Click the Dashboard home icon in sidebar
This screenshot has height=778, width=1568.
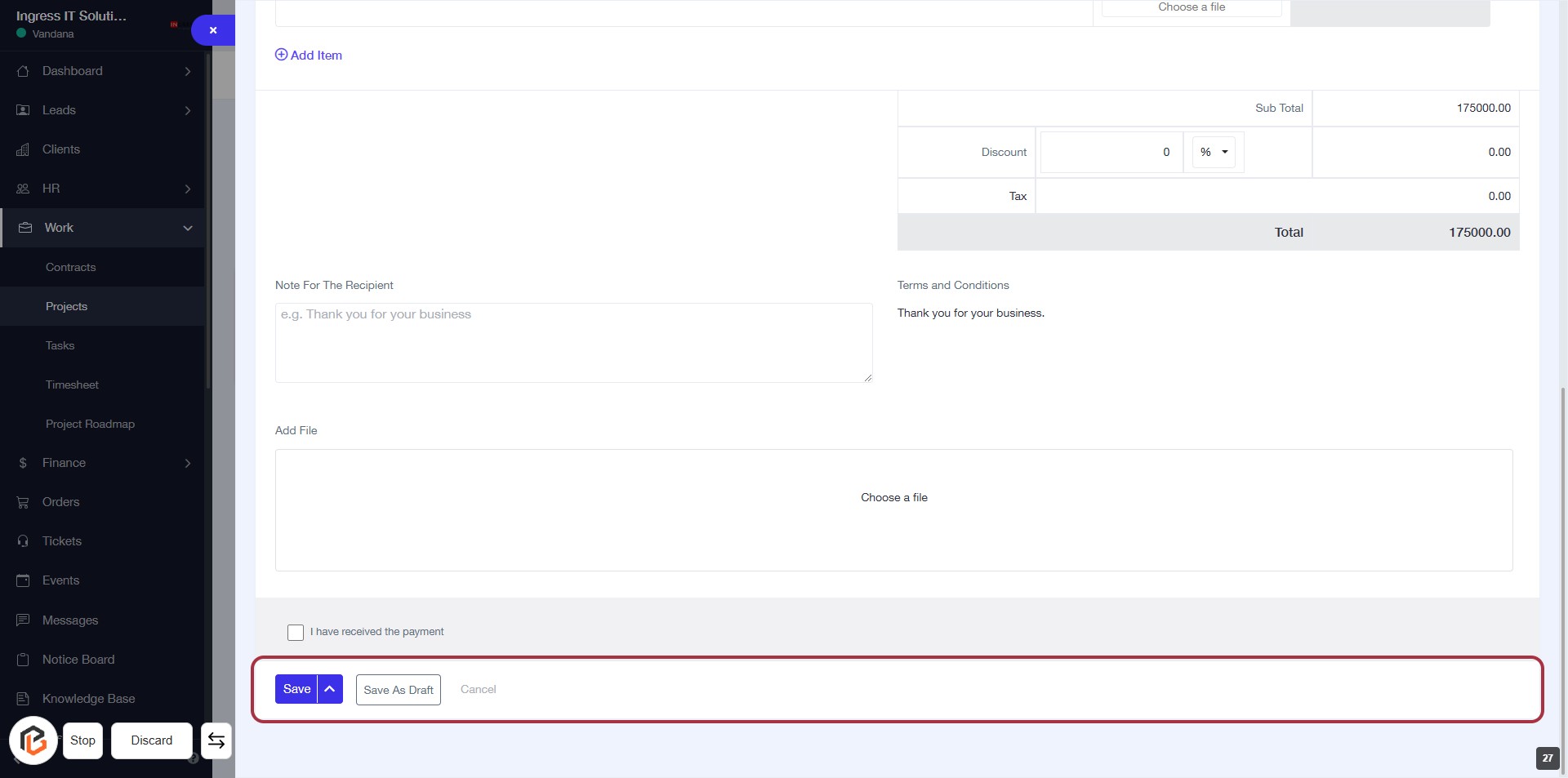[23, 71]
